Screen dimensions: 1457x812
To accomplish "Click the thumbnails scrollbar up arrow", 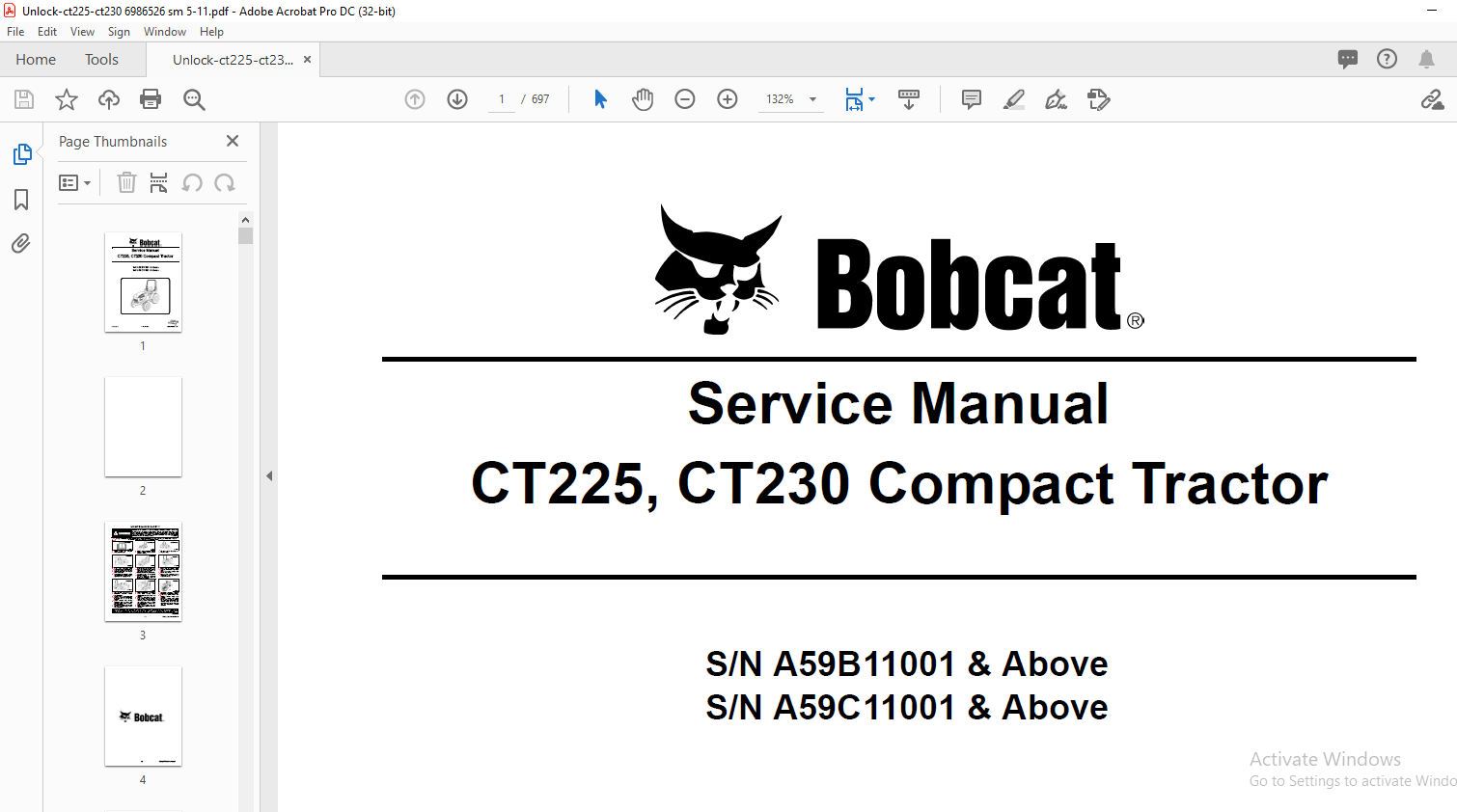I will [245, 220].
